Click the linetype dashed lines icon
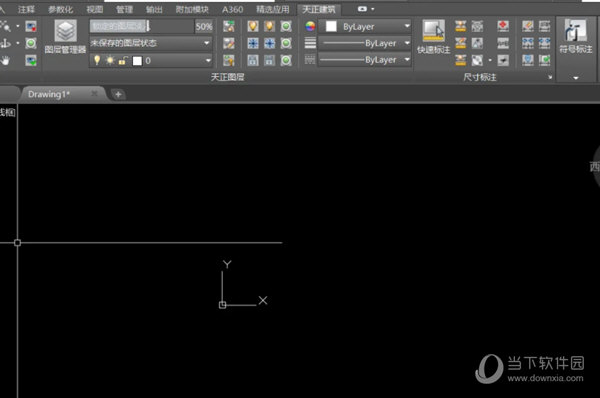Image resolution: width=600 pixels, height=398 pixels. [x=310, y=60]
